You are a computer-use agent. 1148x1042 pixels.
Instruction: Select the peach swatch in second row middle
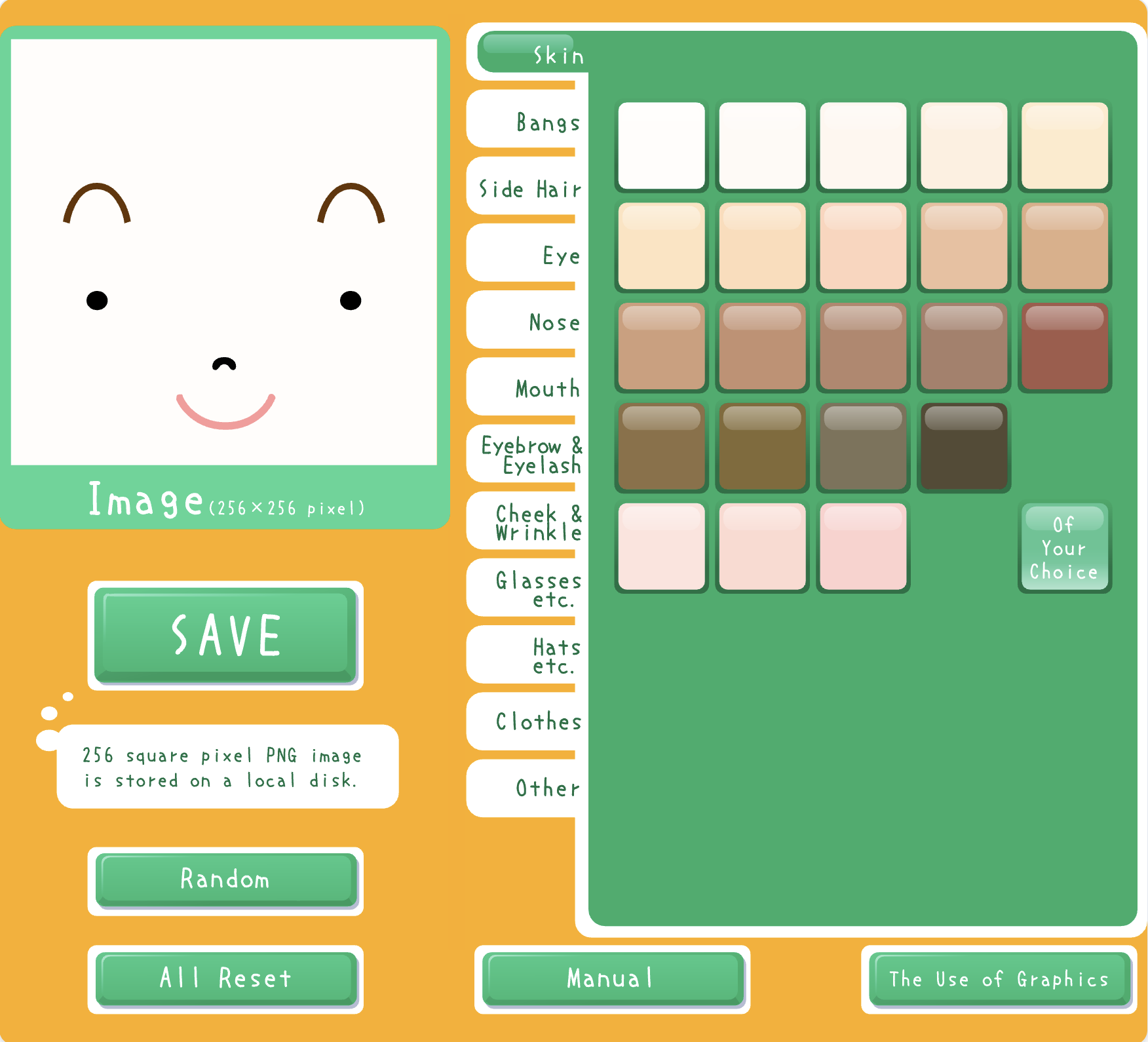click(x=862, y=246)
